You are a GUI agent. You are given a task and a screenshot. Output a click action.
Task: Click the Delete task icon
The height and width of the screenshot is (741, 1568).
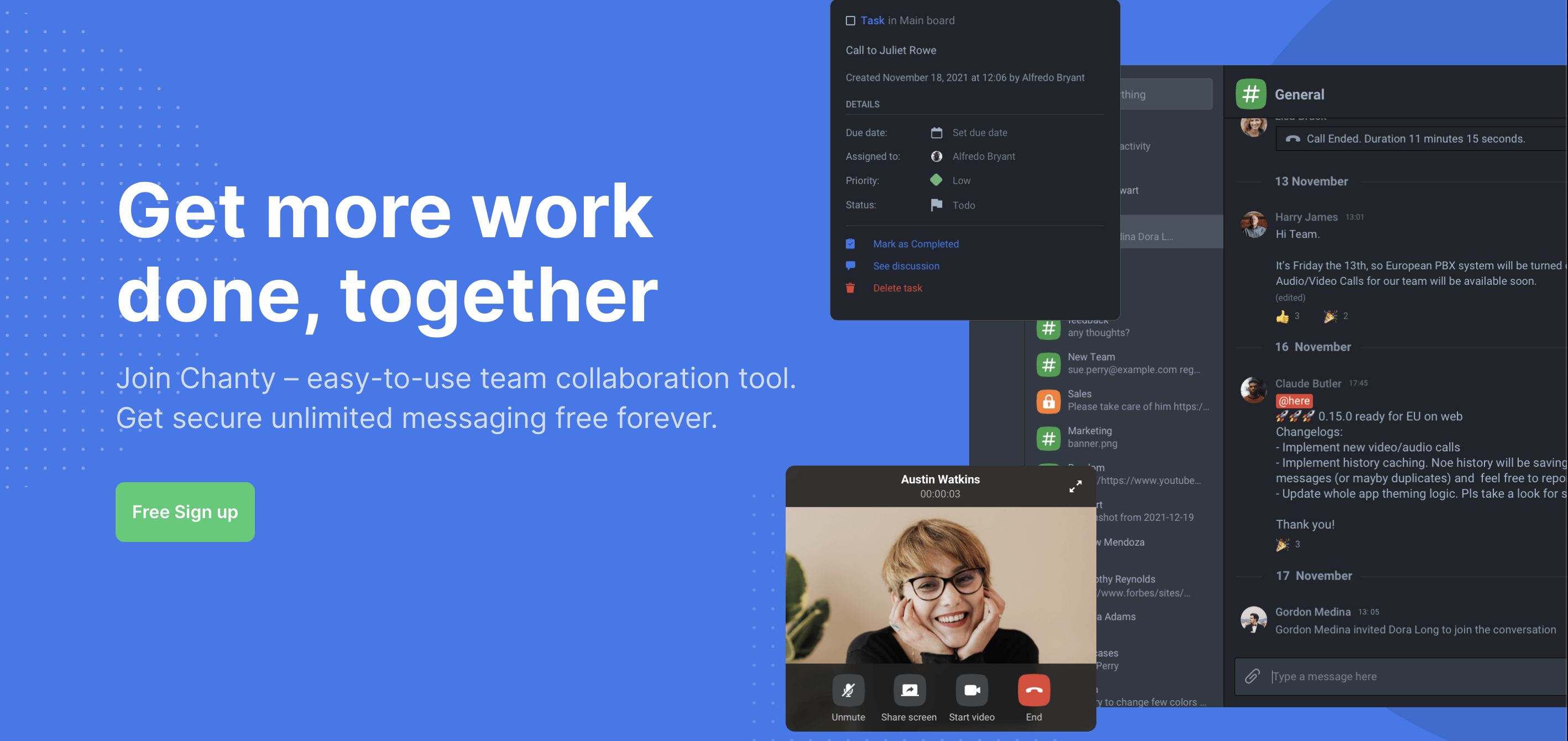coord(850,288)
